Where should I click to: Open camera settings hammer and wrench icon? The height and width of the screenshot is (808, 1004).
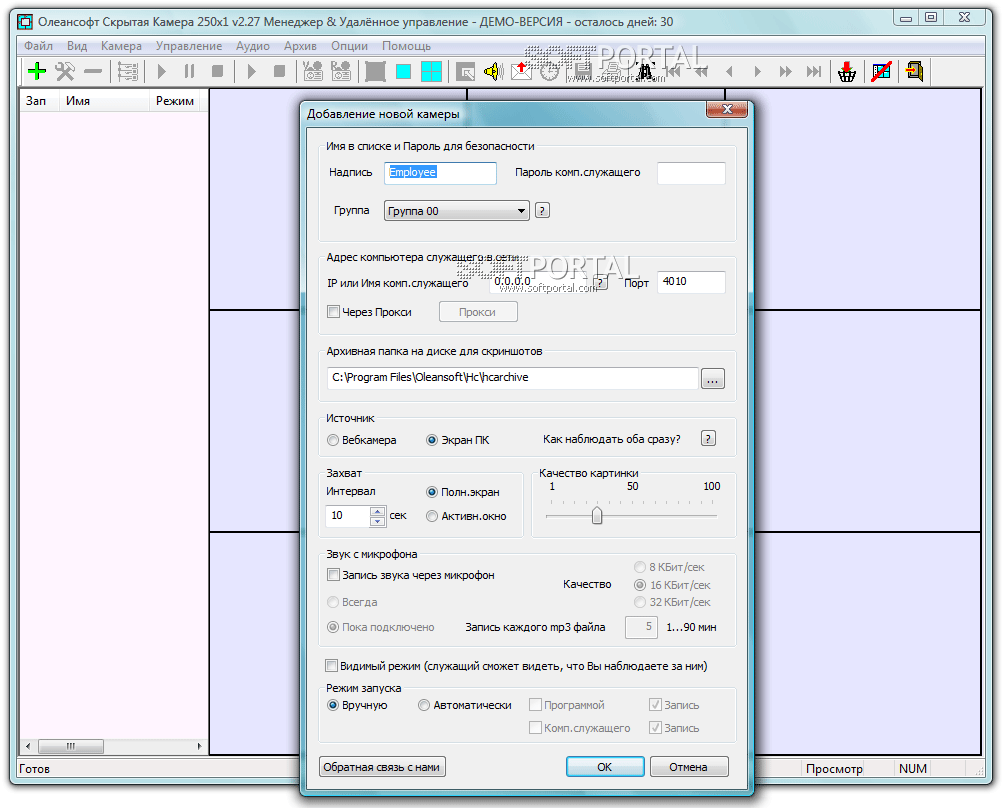click(65, 71)
